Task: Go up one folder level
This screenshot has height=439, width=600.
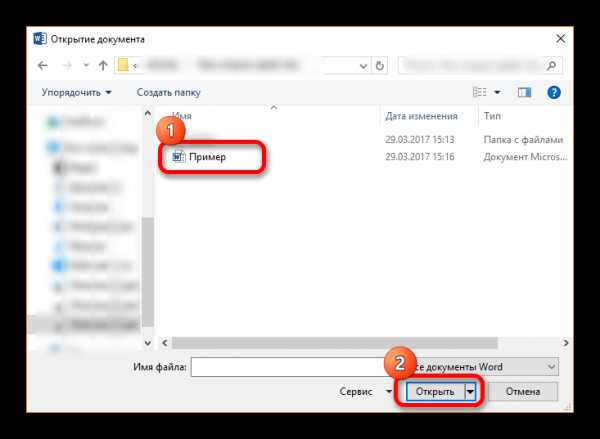Action: tap(103, 65)
